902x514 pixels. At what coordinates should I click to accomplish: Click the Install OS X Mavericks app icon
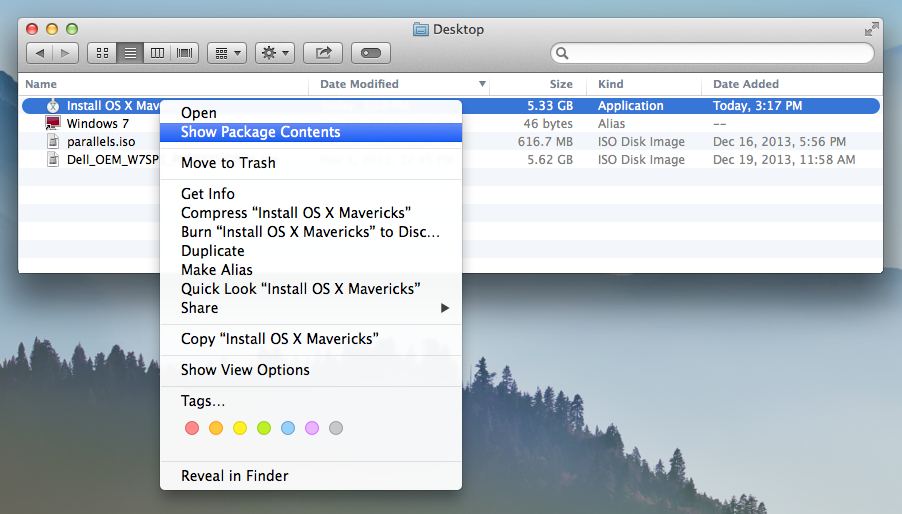(x=53, y=106)
